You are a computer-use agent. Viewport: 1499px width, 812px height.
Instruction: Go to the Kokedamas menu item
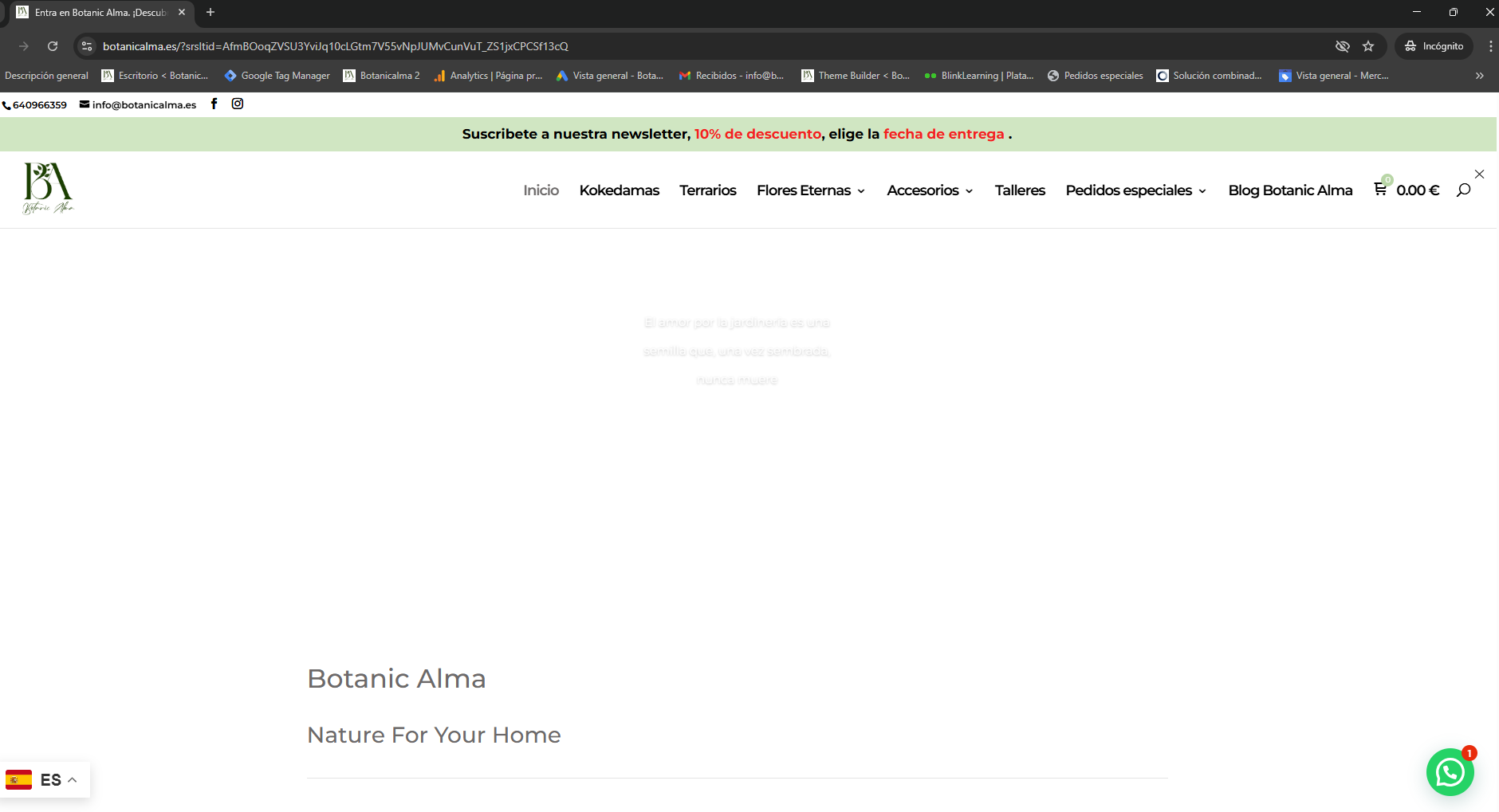click(x=619, y=190)
